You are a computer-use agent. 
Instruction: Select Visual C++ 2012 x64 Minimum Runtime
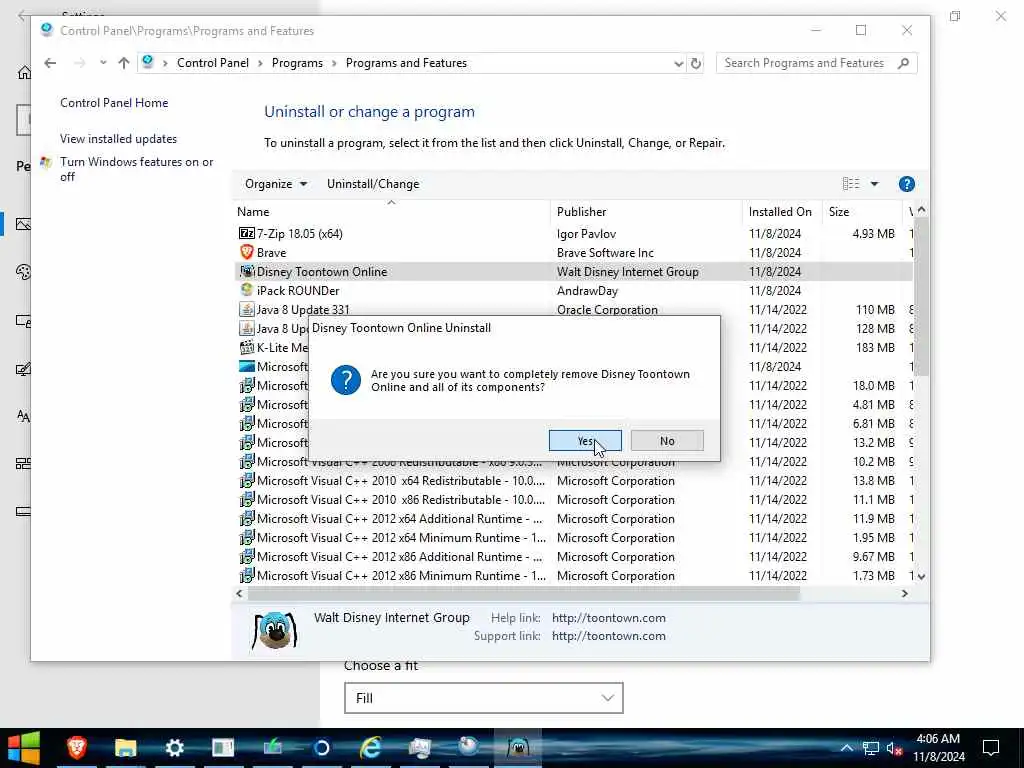pyautogui.click(x=401, y=537)
